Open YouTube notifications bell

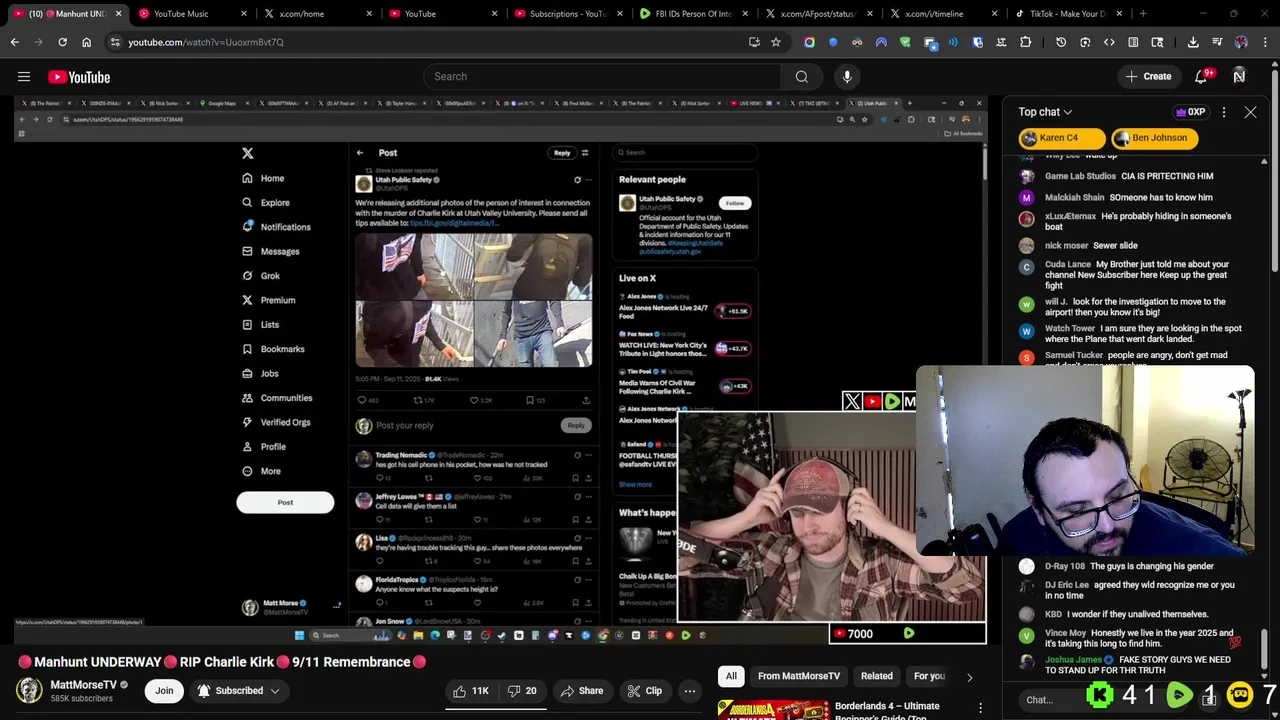pyautogui.click(x=1202, y=77)
